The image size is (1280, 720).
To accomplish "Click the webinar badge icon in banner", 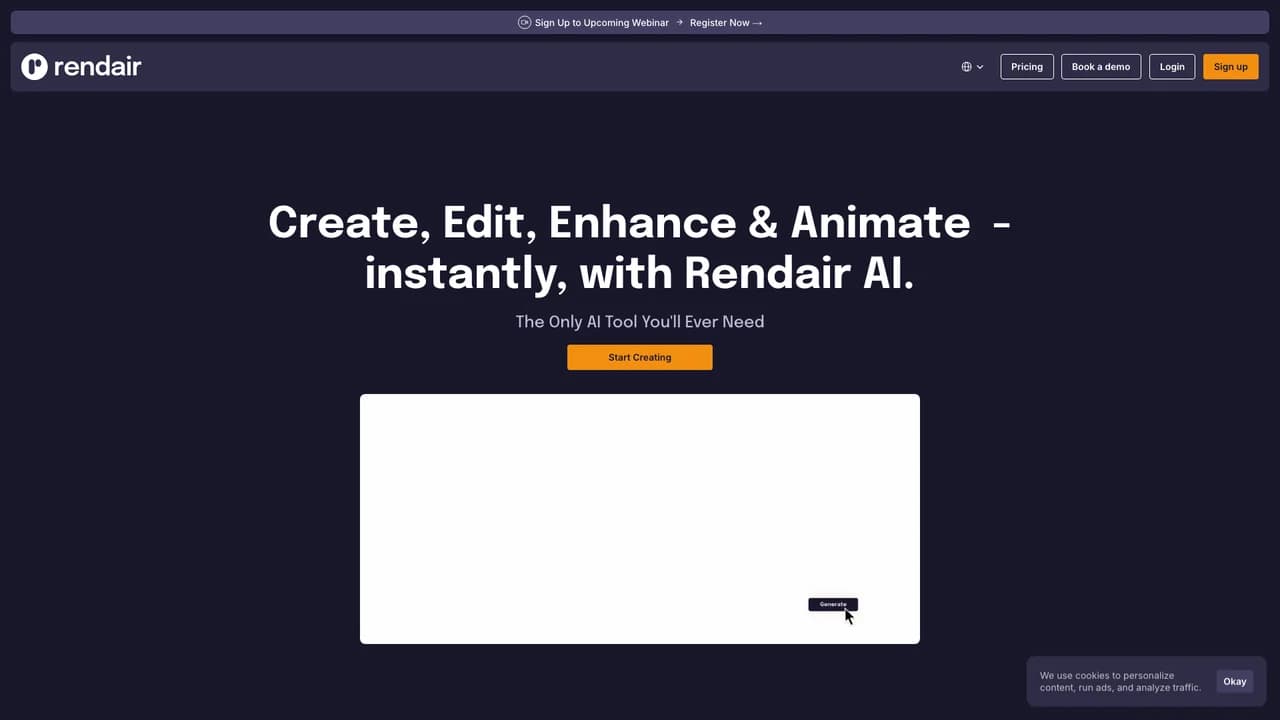I will pyautogui.click(x=524, y=22).
